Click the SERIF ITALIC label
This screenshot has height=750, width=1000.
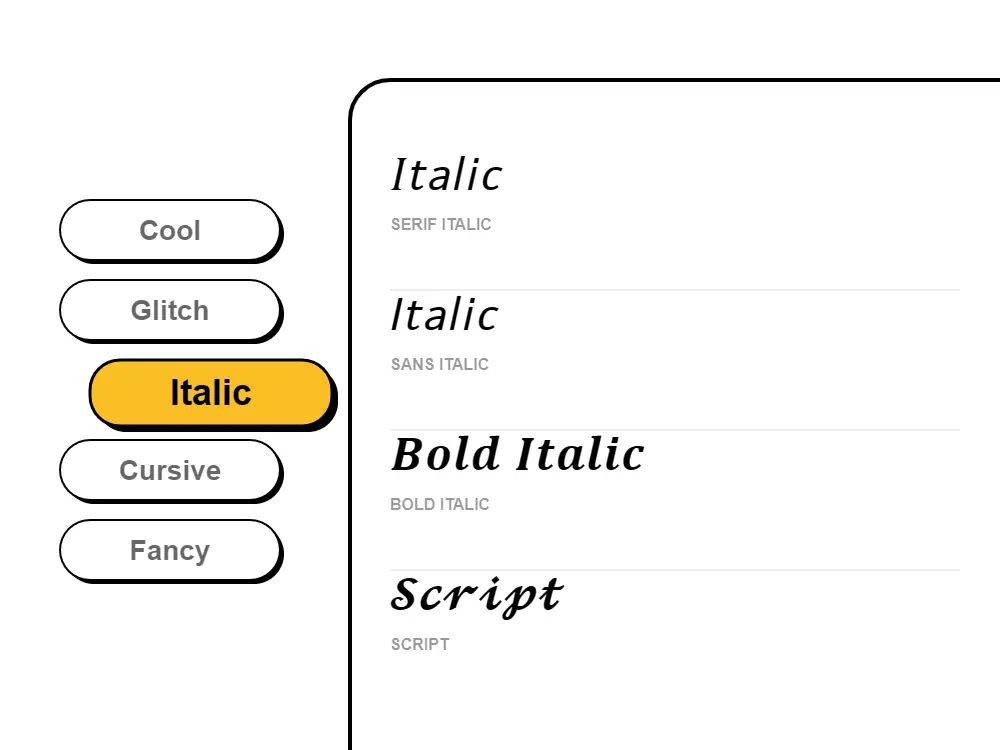440,224
